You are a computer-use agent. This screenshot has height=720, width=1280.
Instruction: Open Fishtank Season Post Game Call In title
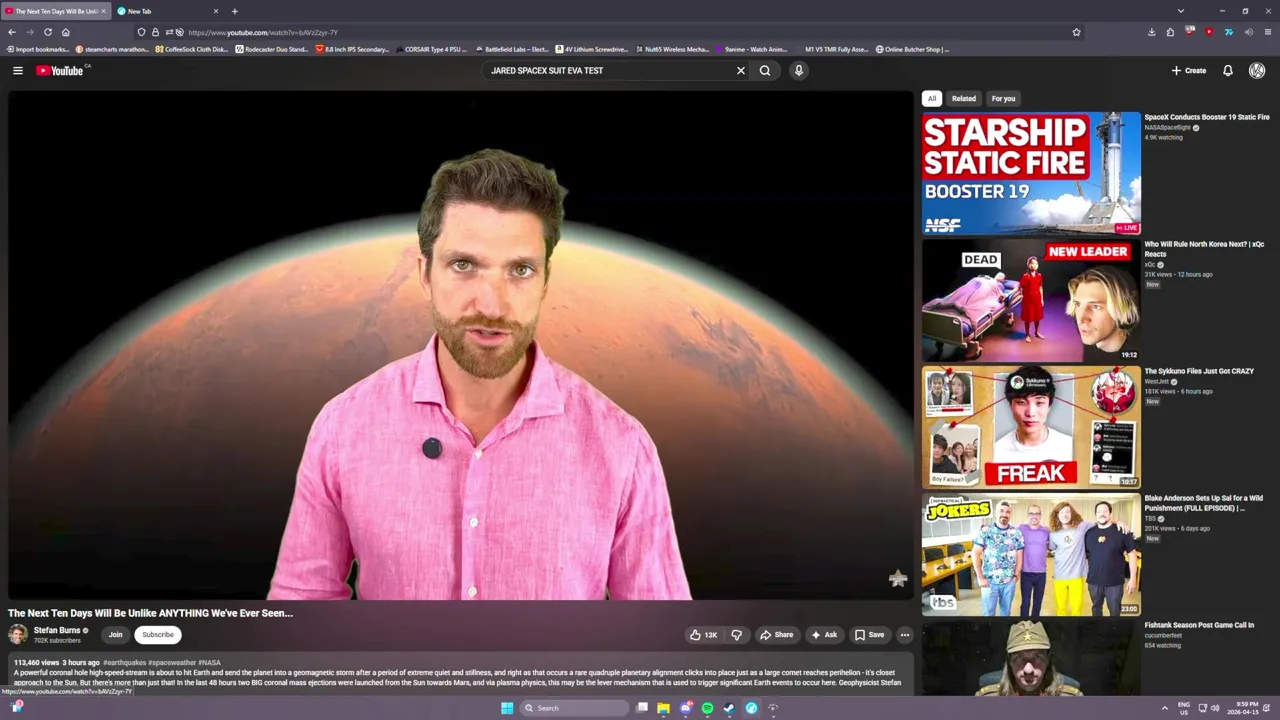click(1199, 625)
